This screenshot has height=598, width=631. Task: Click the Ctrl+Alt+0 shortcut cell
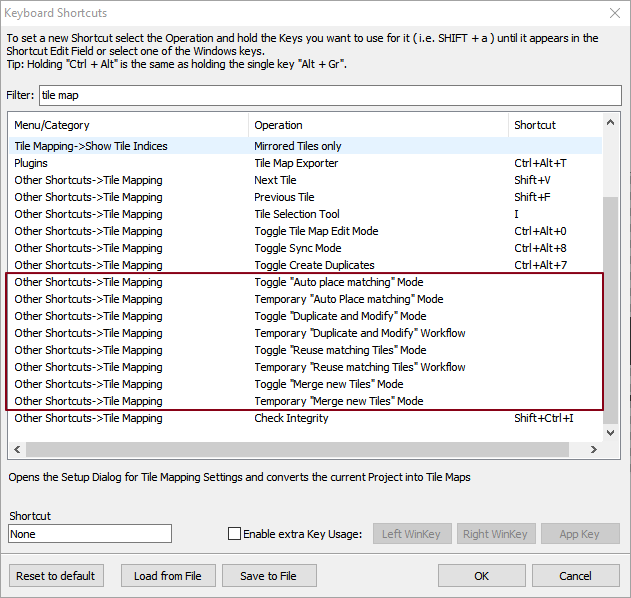540,231
